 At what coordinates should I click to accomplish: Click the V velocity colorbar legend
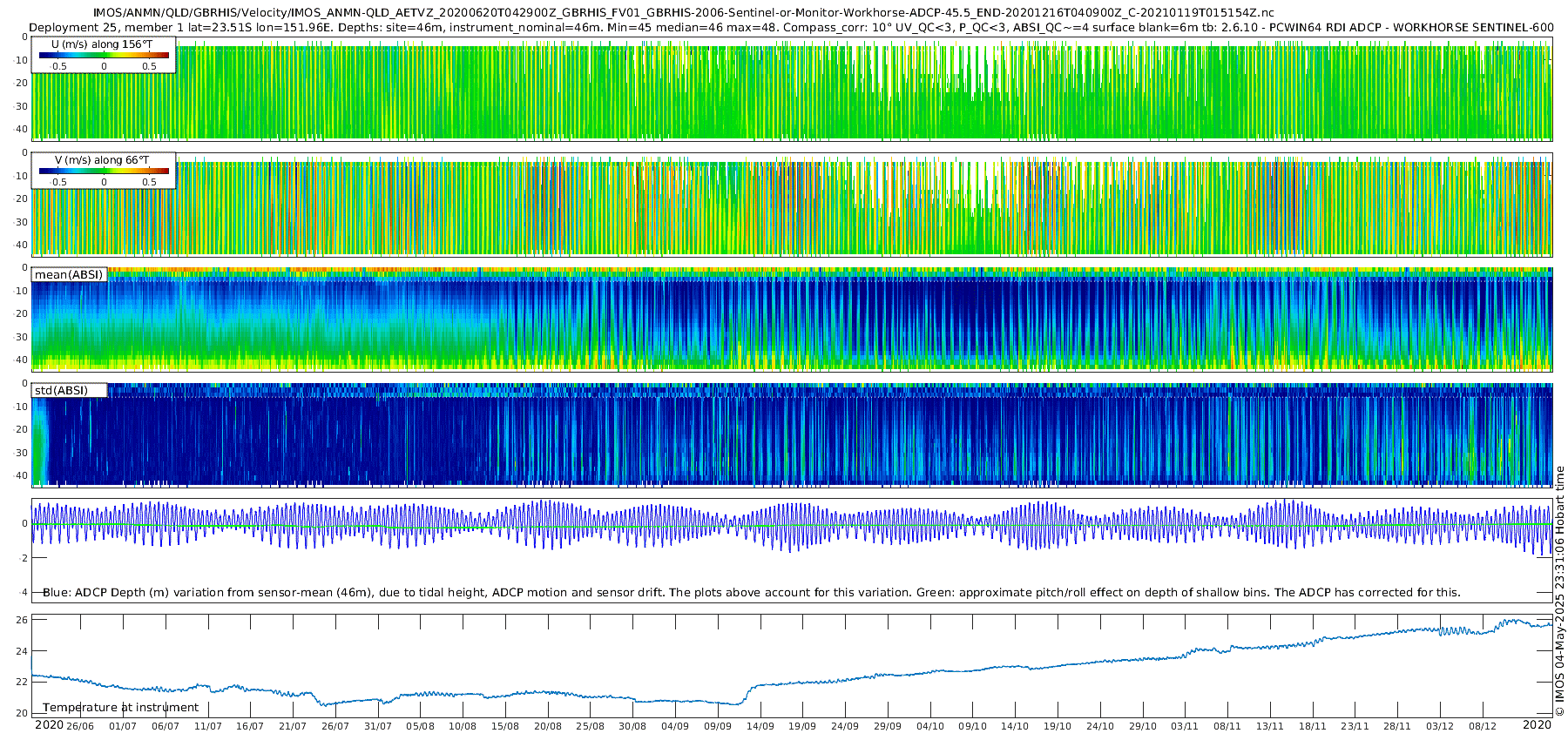click(x=104, y=172)
